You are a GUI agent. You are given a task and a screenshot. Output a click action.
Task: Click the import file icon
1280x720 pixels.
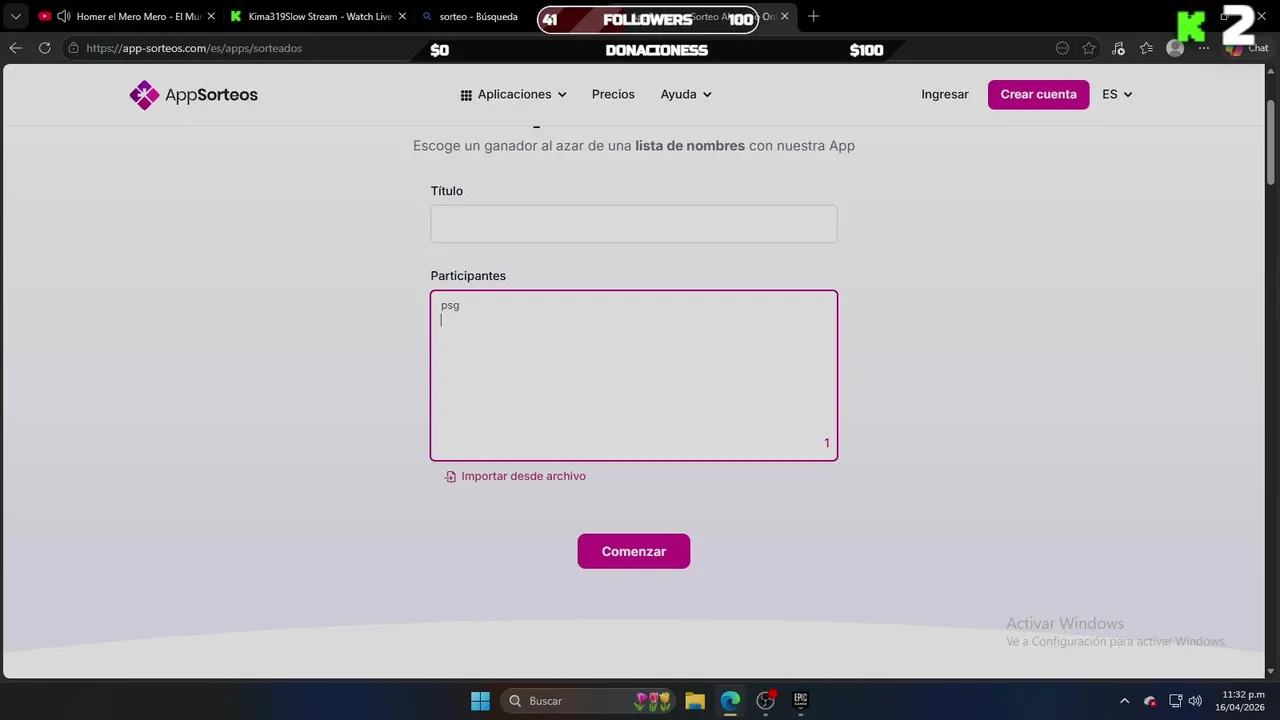coord(450,477)
